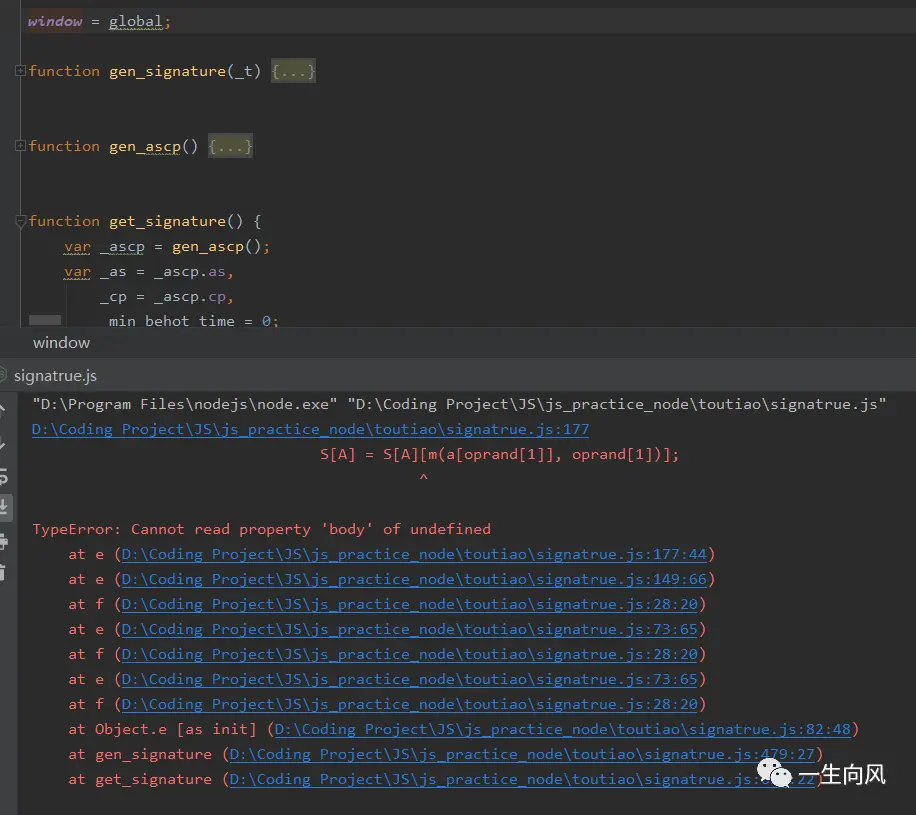Click the S[A] = S[A][m(a[oprand[1]] code line
The image size is (916, 815).
pyautogui.click(x=499, y=455)
